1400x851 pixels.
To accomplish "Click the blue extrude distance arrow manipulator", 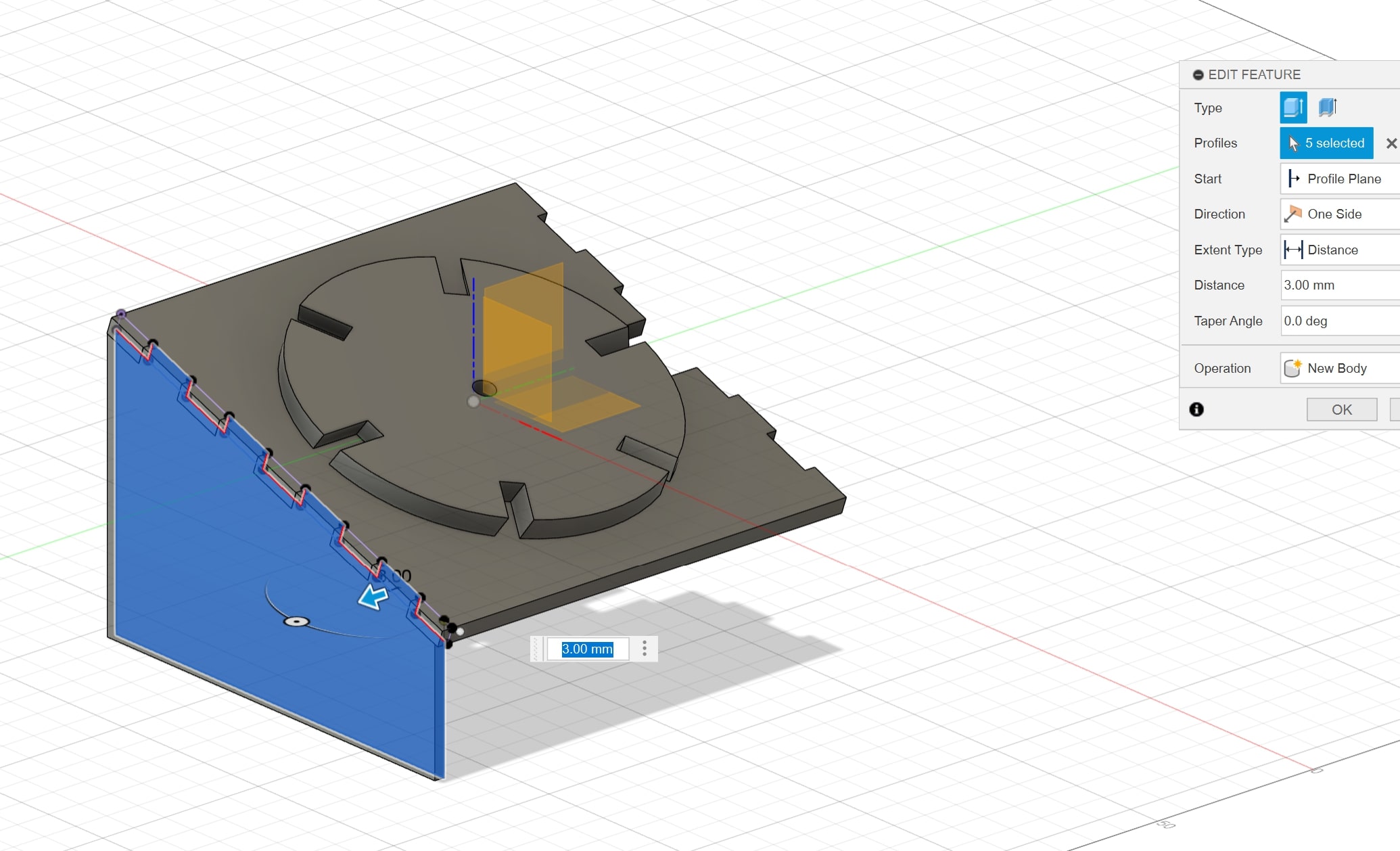I will click(373, 597).
